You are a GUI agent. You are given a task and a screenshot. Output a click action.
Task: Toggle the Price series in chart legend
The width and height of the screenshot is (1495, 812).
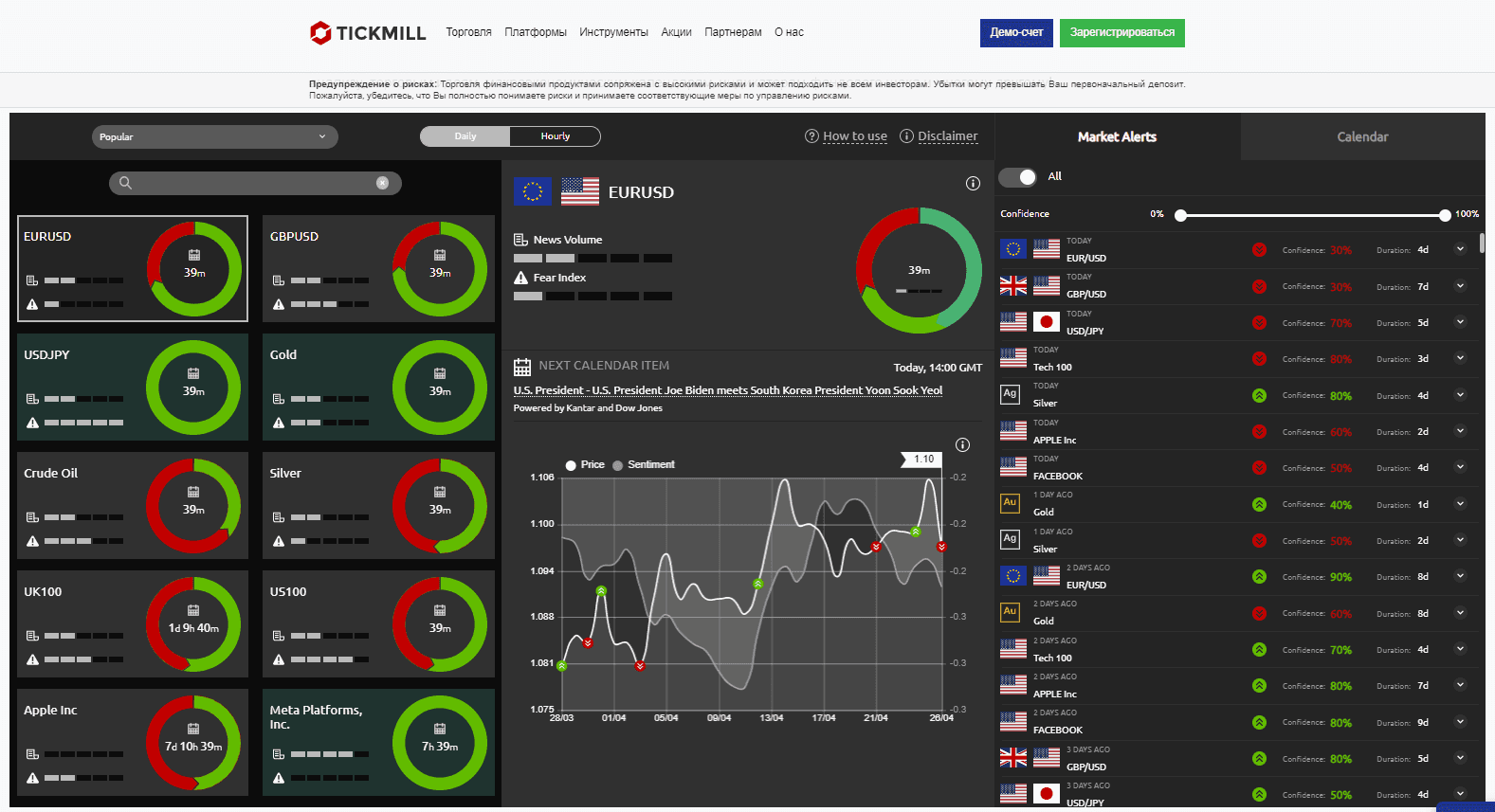(585, 465)
